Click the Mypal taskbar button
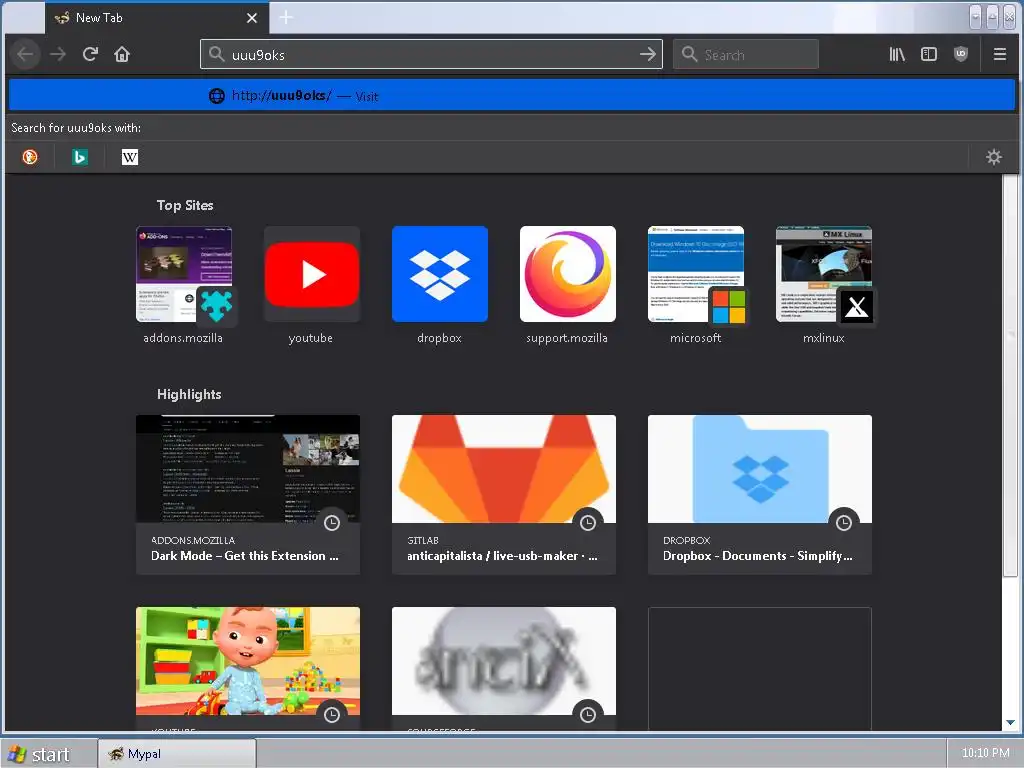Screen dimensions: 1024x768 pos(176,754)
